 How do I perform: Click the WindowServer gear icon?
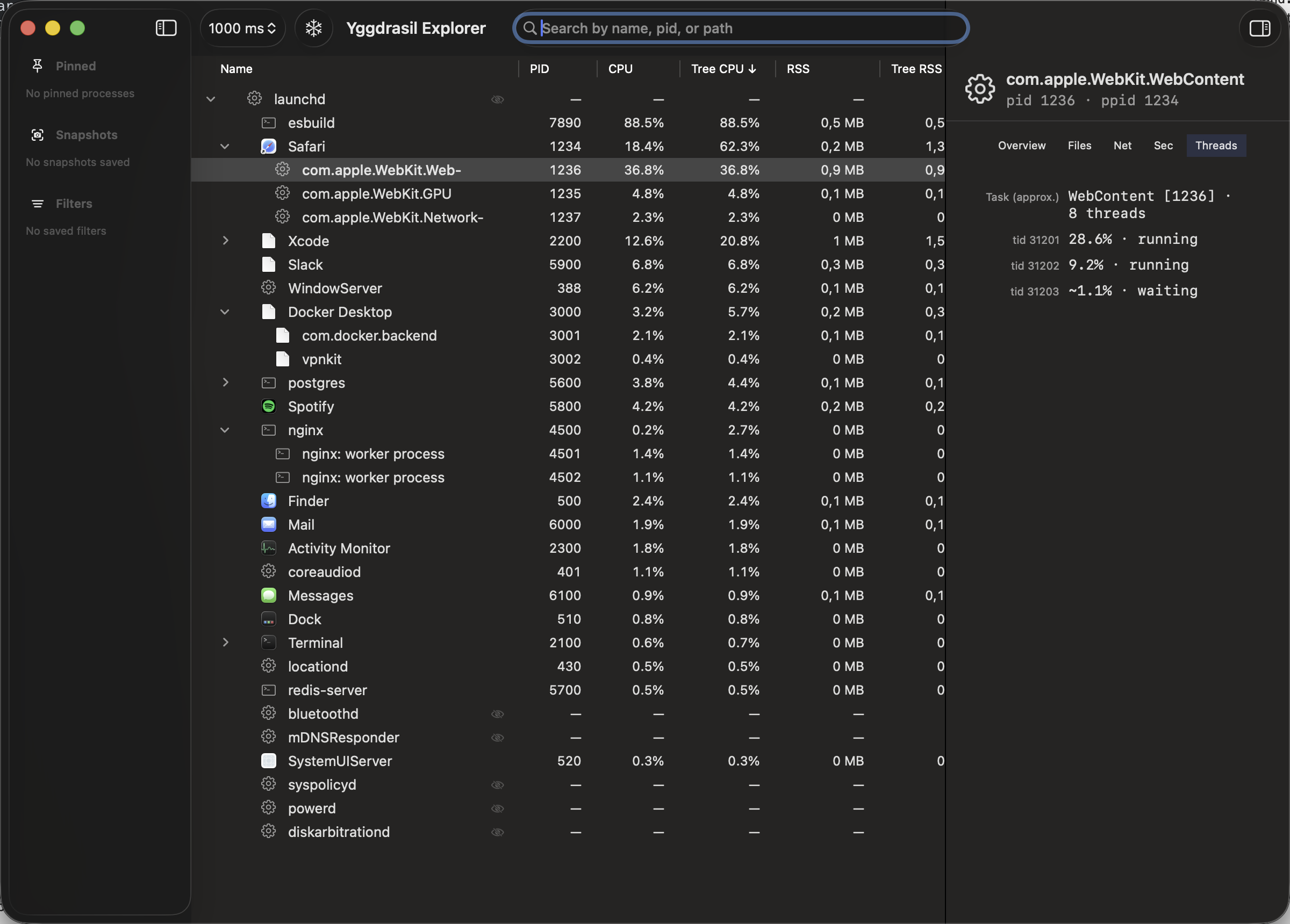pyautogui.click(x=268, y=288)
